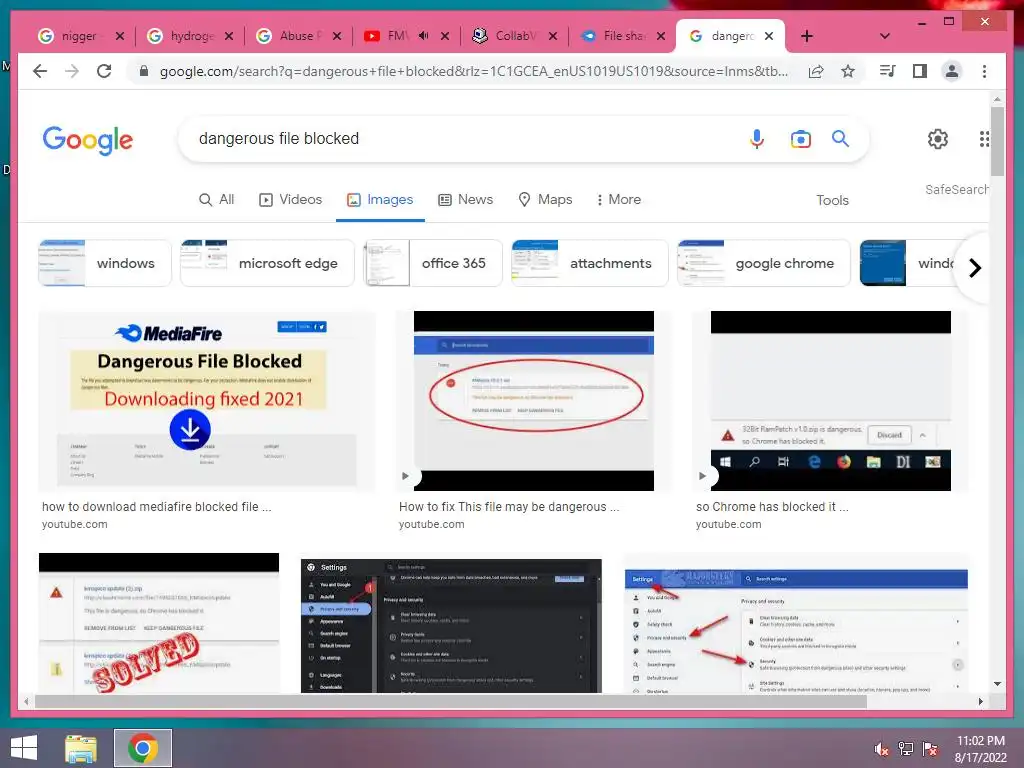This screenshot has width=1024, height=768.
Task: Open the MediaFire Dangerous File Blocked thumbnail
Action: tap(207, 401)
